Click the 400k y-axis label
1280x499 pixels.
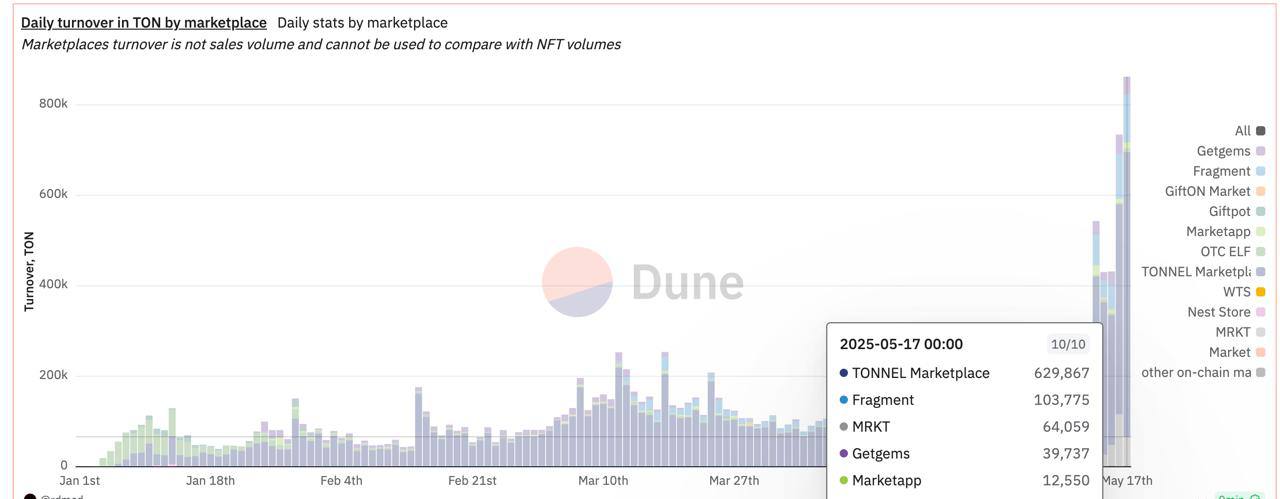53,285
